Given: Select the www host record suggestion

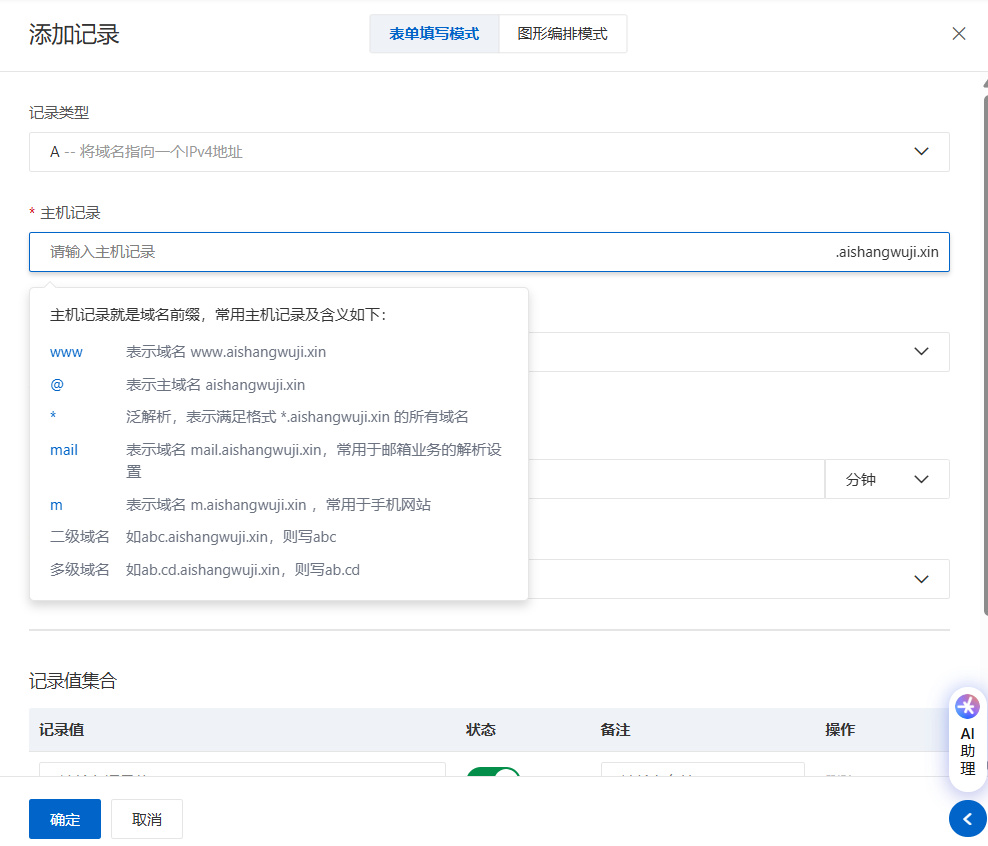Looking at the screenshot, I should click(x=66, y=352).
